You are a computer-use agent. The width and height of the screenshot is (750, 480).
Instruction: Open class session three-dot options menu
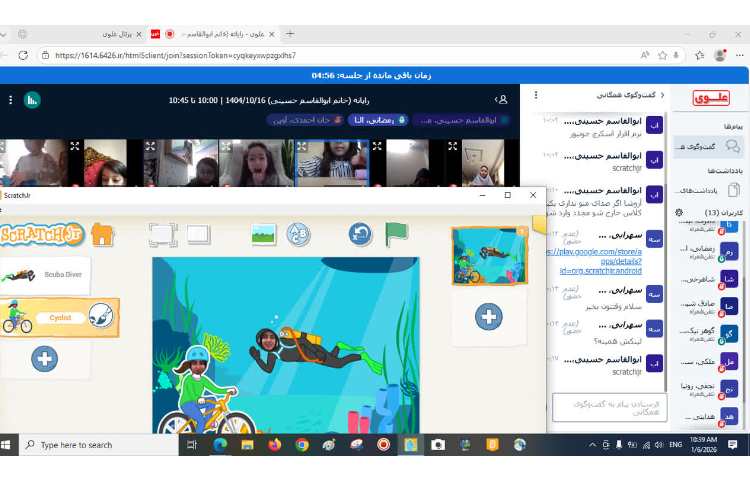pos(11,100)
